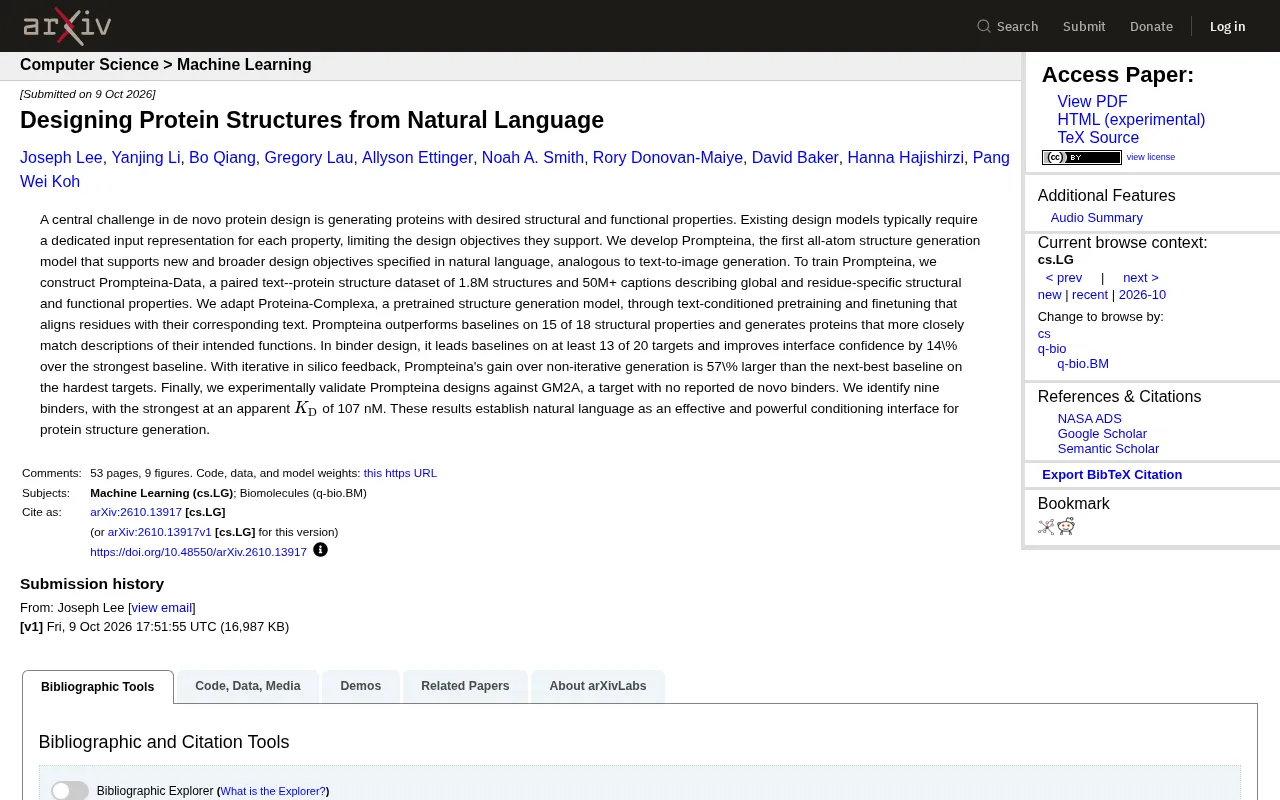1280x800 pixels.
Task: Switch to Bibliographic Tools tab
Action: (98, 687)
